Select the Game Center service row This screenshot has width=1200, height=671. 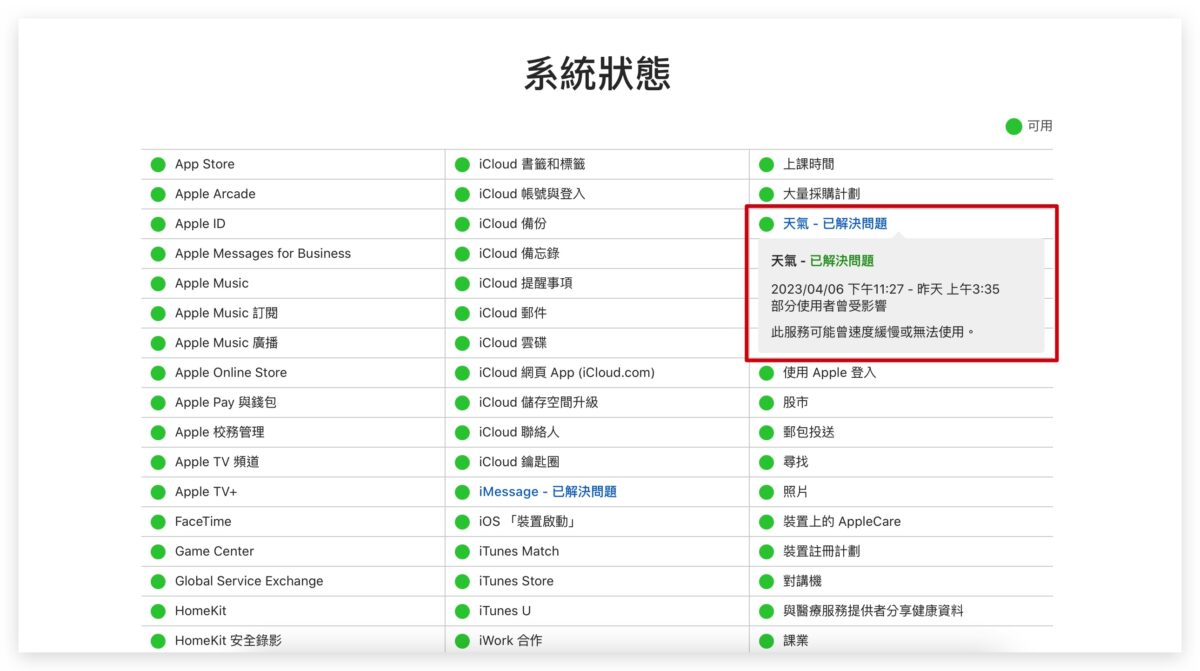click(214, 551)
